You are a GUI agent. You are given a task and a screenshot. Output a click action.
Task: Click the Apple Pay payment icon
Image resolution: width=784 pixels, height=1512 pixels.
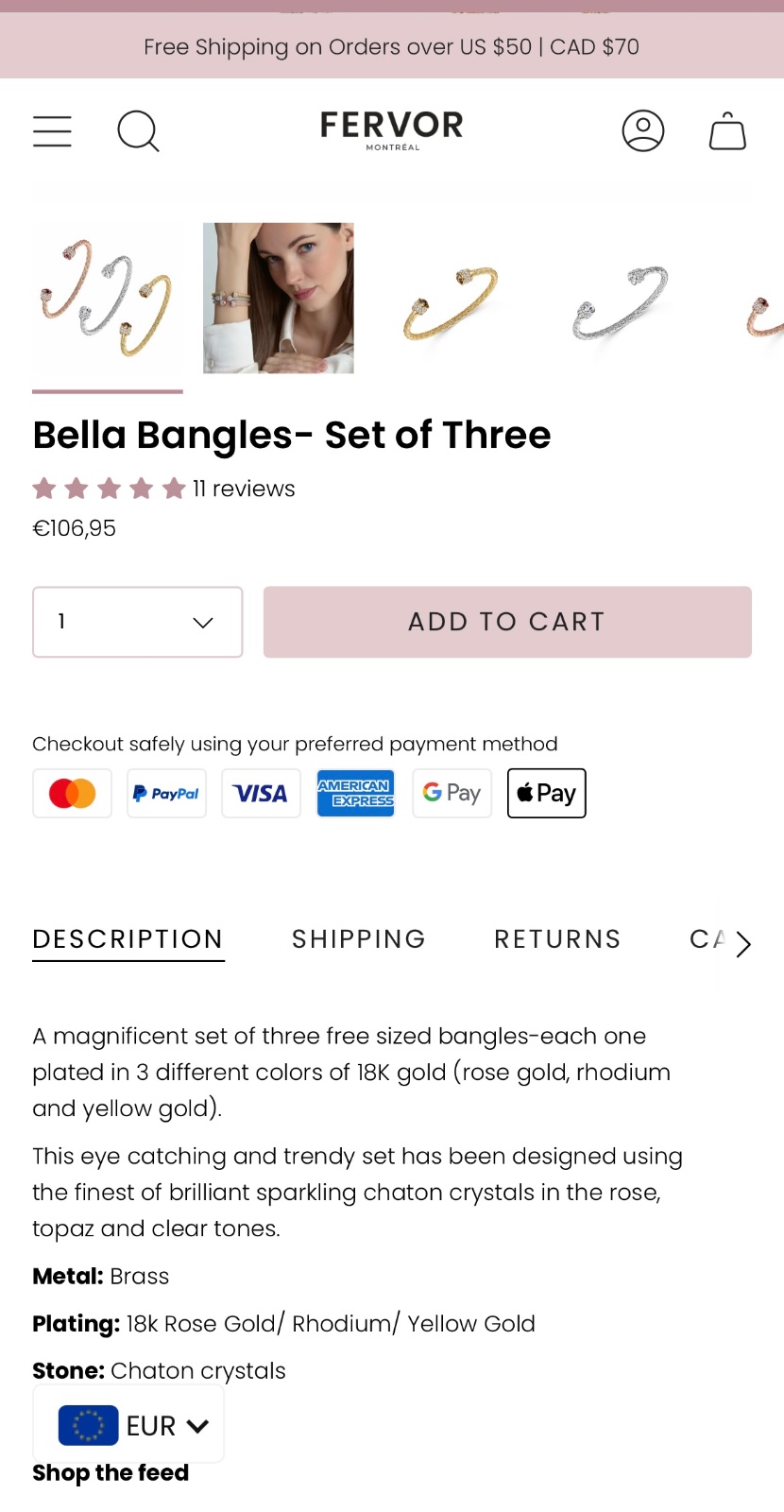(547, 794)
